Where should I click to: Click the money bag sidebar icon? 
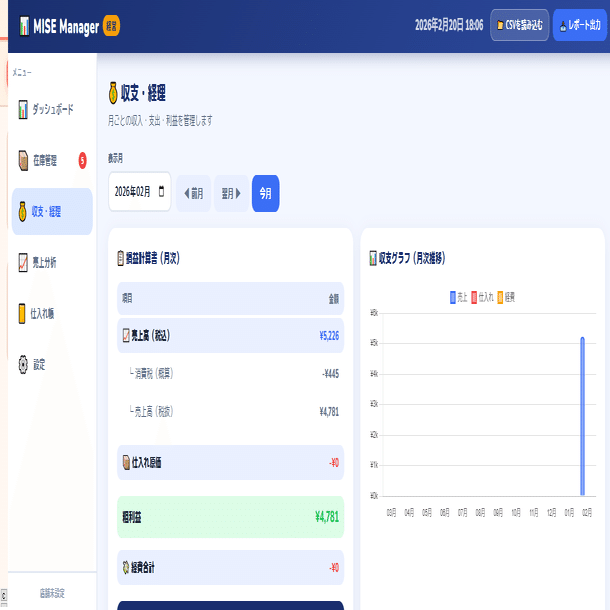click(x=23, y=212)
